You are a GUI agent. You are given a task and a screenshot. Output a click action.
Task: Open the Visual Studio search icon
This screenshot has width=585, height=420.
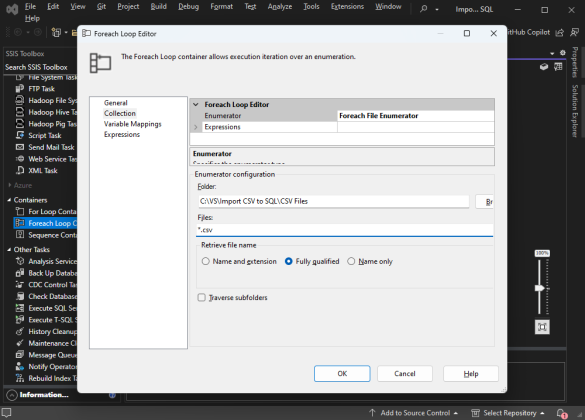(423, 9)
